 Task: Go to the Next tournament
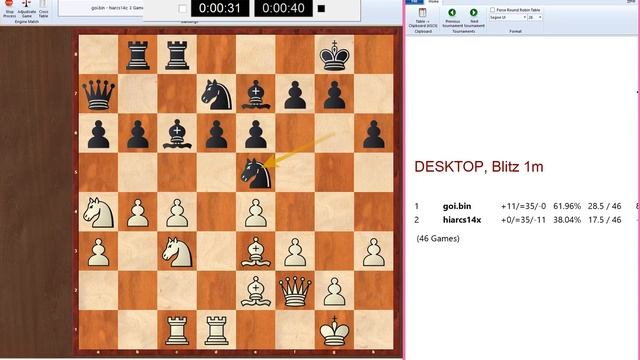click(474, 18)
